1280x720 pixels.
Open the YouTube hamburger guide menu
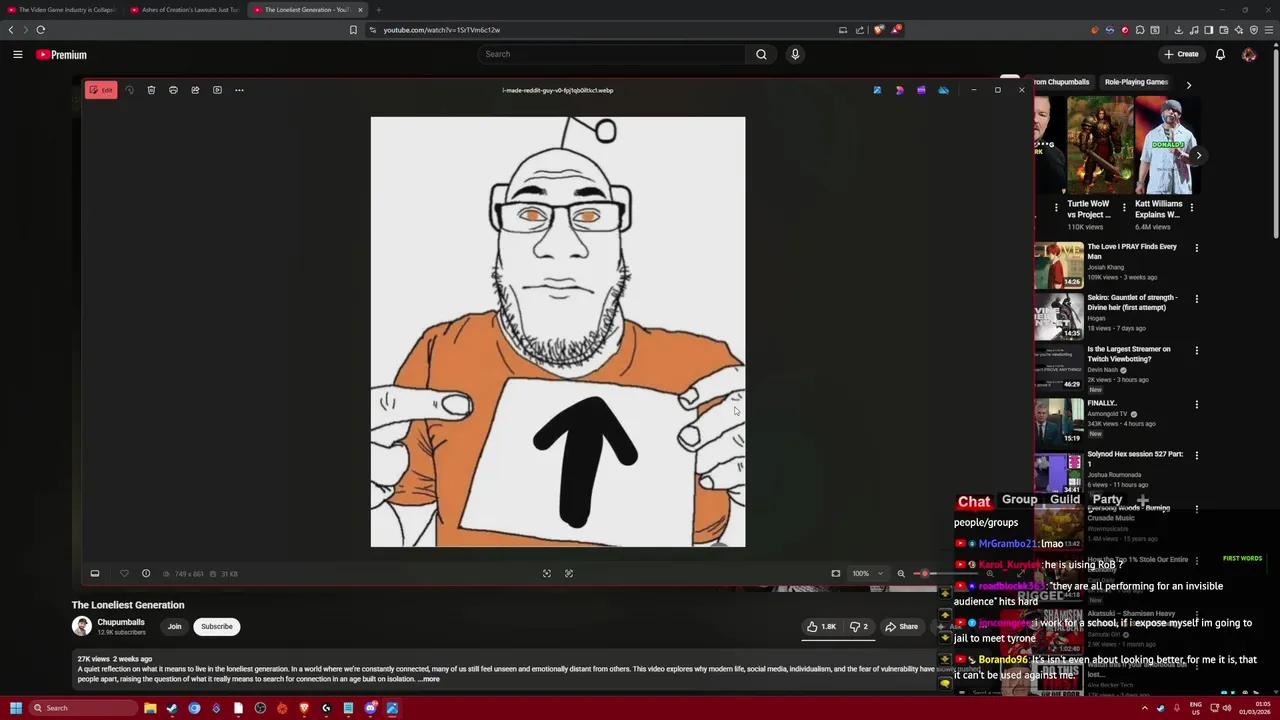[18, 54]
